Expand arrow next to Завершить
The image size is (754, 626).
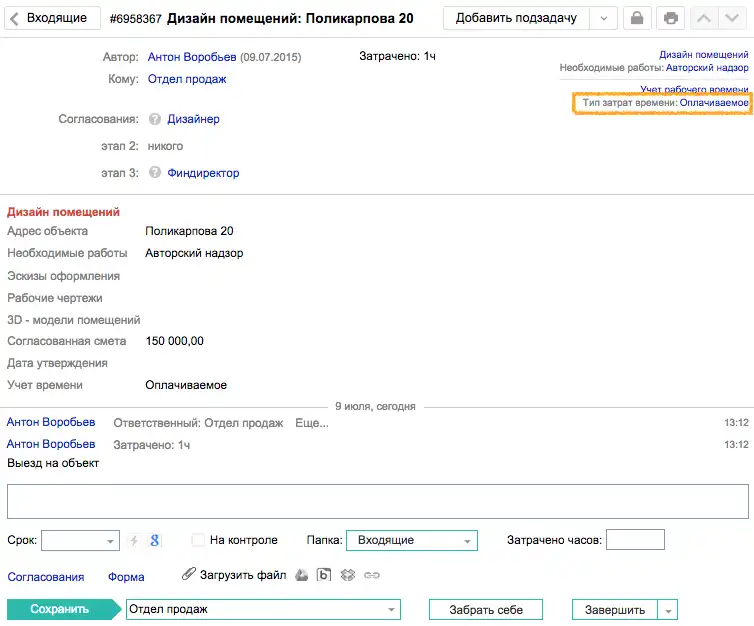(x=668, y=610)
